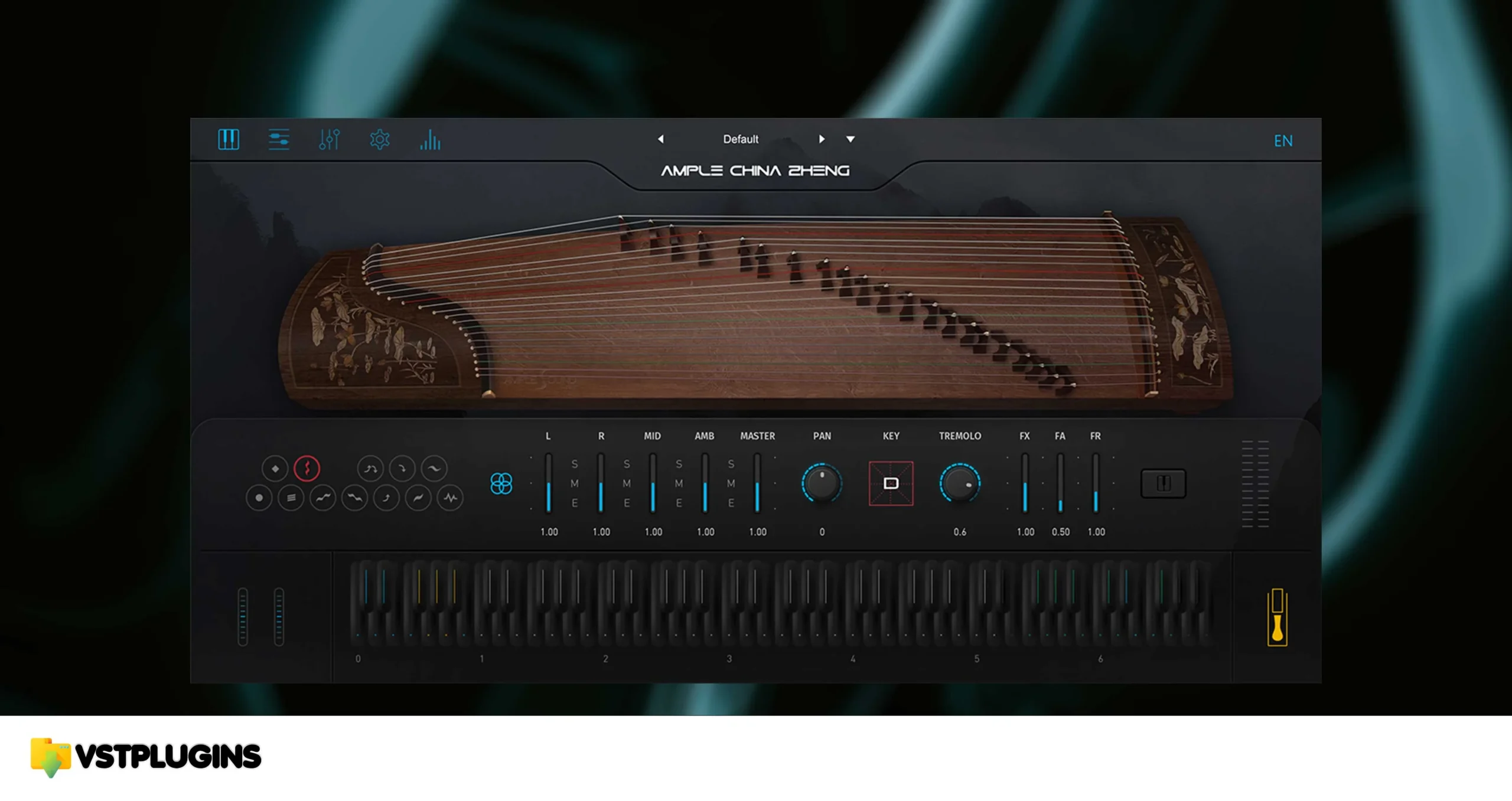Adjust the AMB channel fader
The width and height of the screenshot is (1512, 801).
tap(705, 483)
